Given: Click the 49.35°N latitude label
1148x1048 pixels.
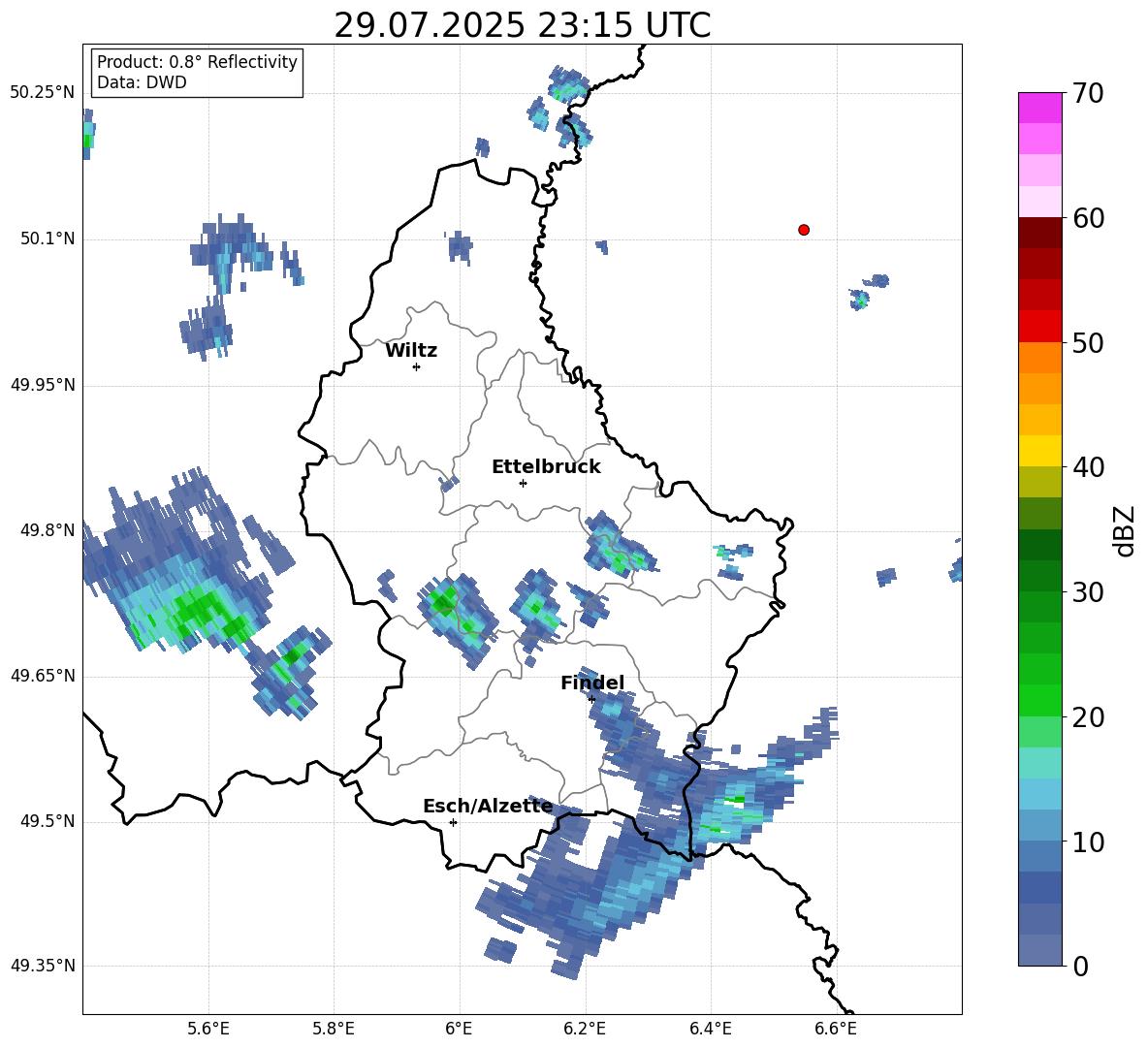Looking at the screenshot, I should tap(43, 966).
